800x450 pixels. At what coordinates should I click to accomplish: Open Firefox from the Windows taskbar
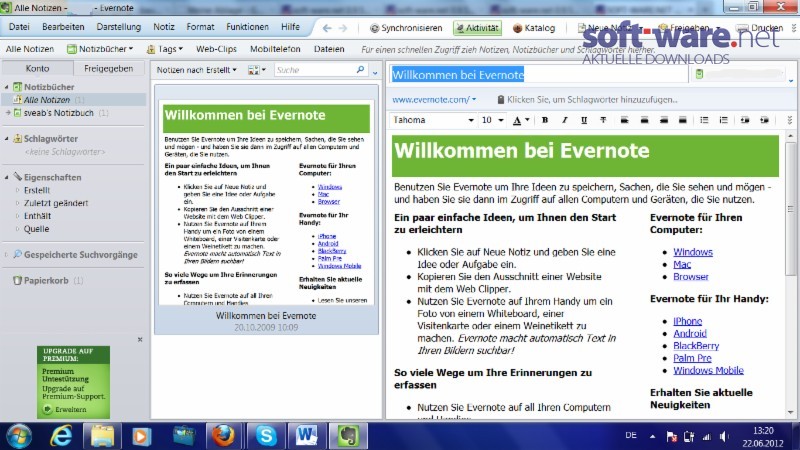coord(223,436)
